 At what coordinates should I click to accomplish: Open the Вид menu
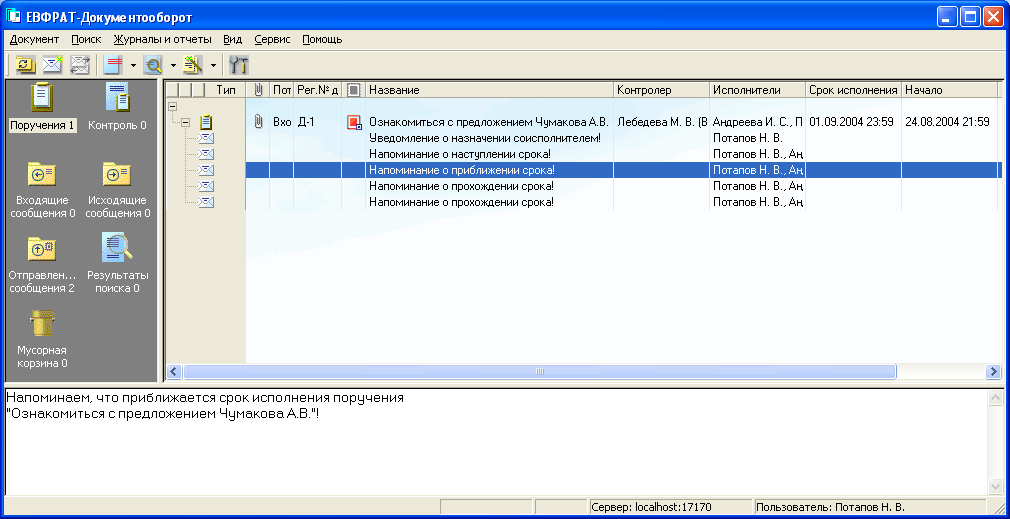tap(233, 39)
